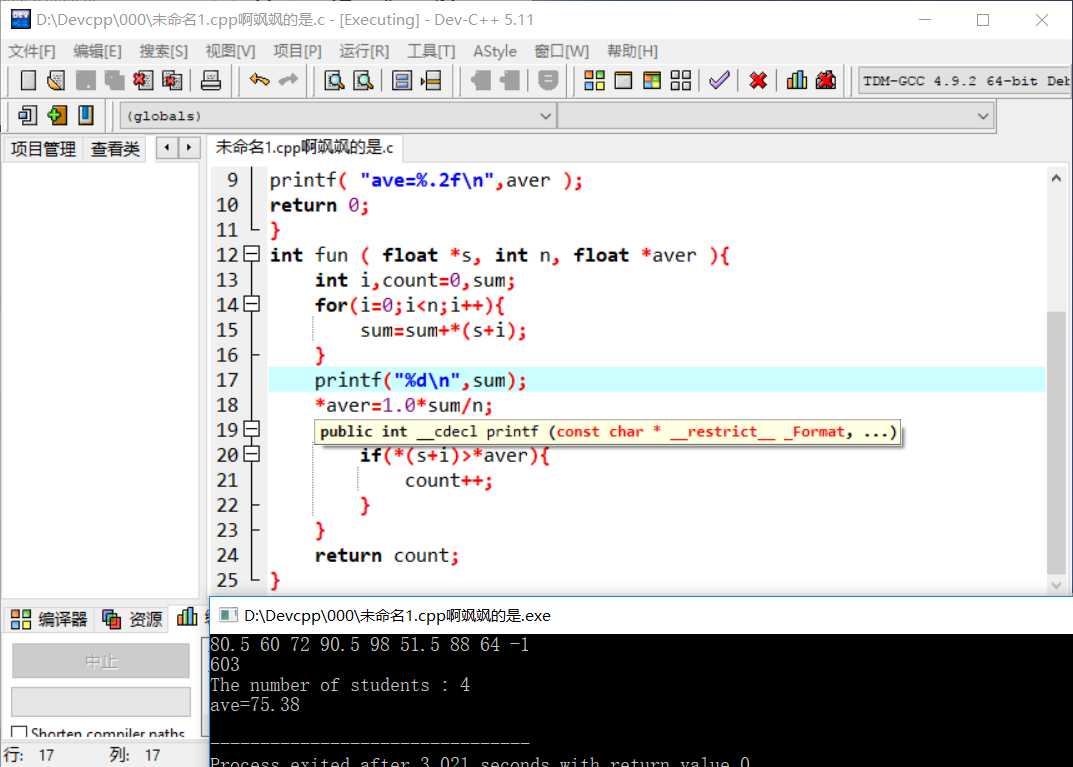Image resolution: width=1073 pixels, height=767 pixels.
Task: Open the AStyle menu
Action: (495, 51)
